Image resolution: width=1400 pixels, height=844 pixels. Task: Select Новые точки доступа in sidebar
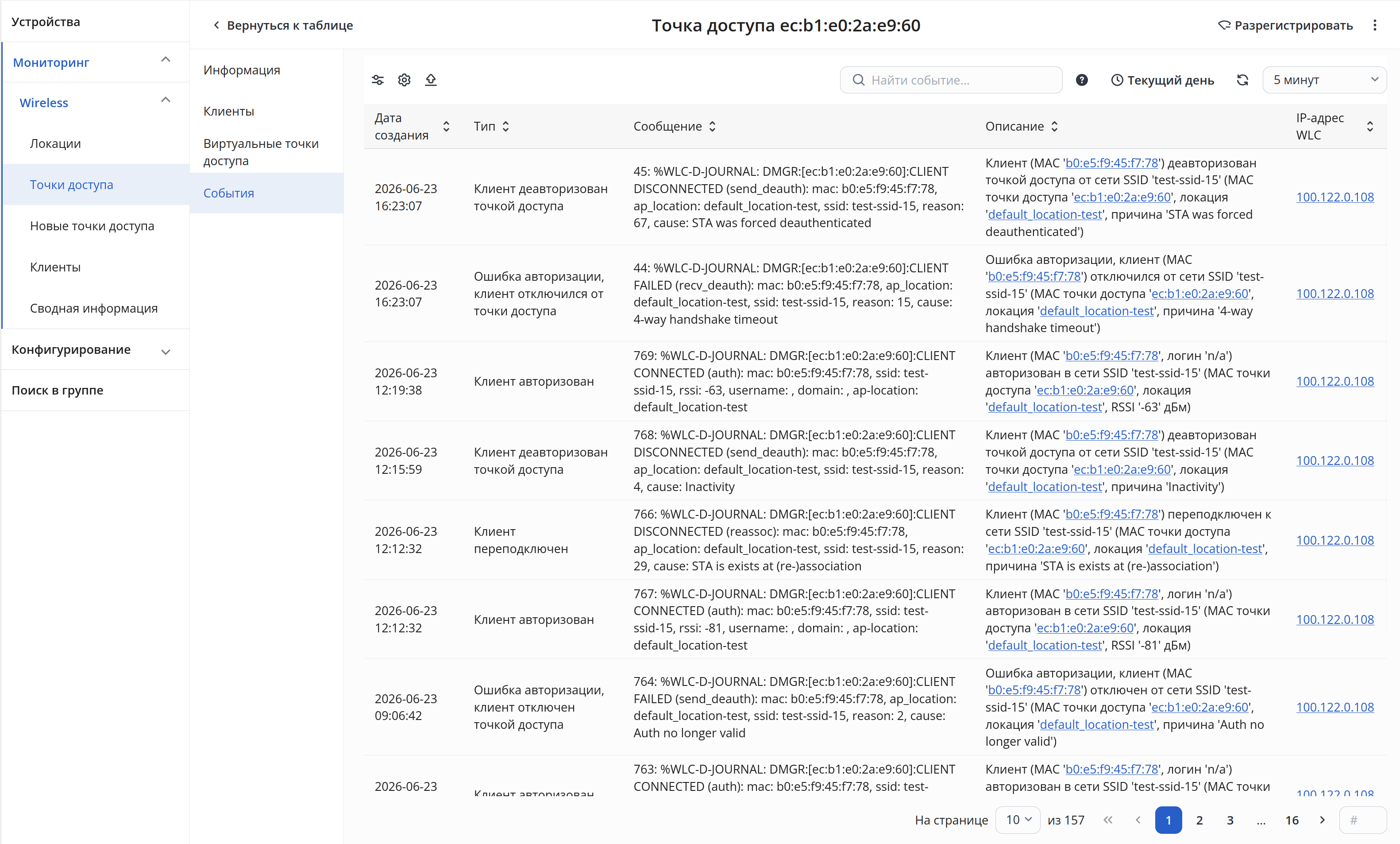pos(92,226)
